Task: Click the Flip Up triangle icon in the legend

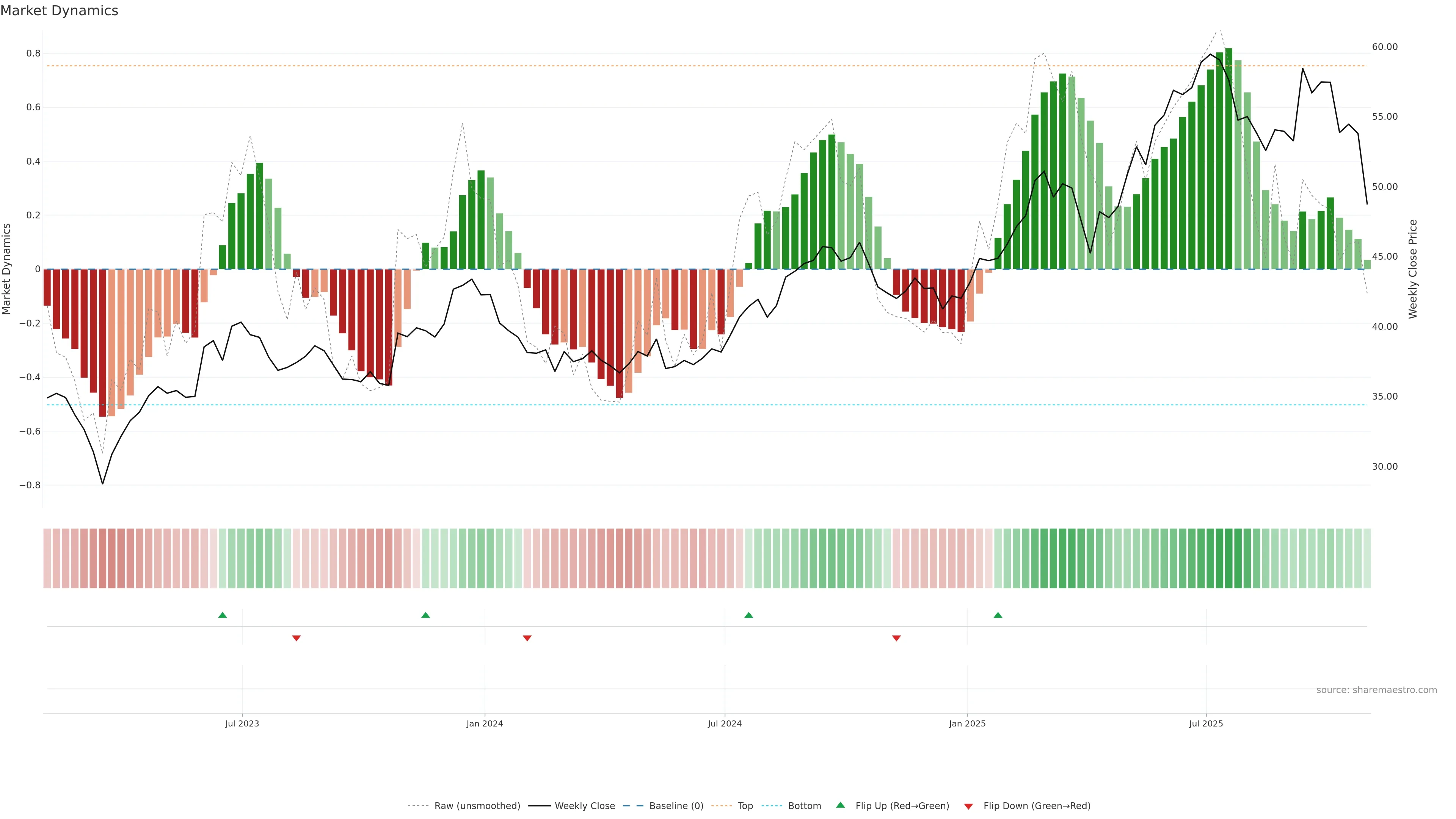Action: pos(841,805)
